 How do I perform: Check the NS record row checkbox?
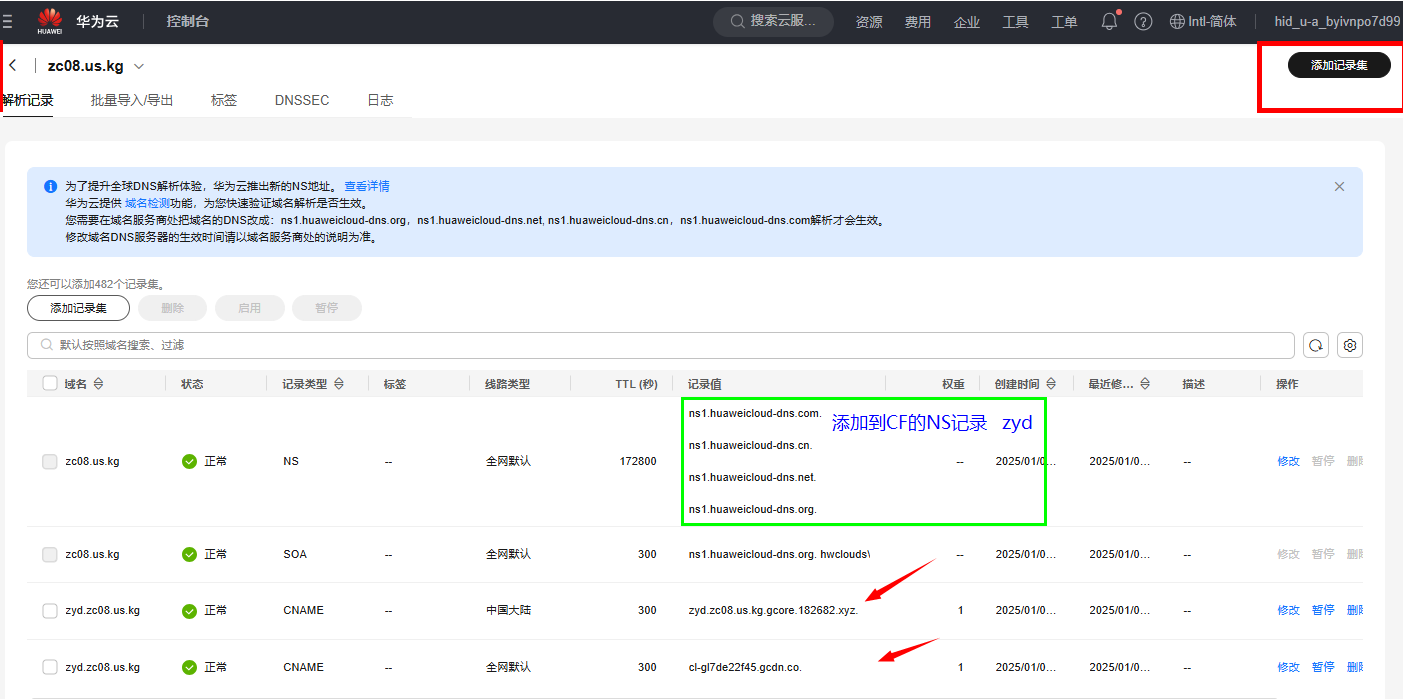pos(50,461)
